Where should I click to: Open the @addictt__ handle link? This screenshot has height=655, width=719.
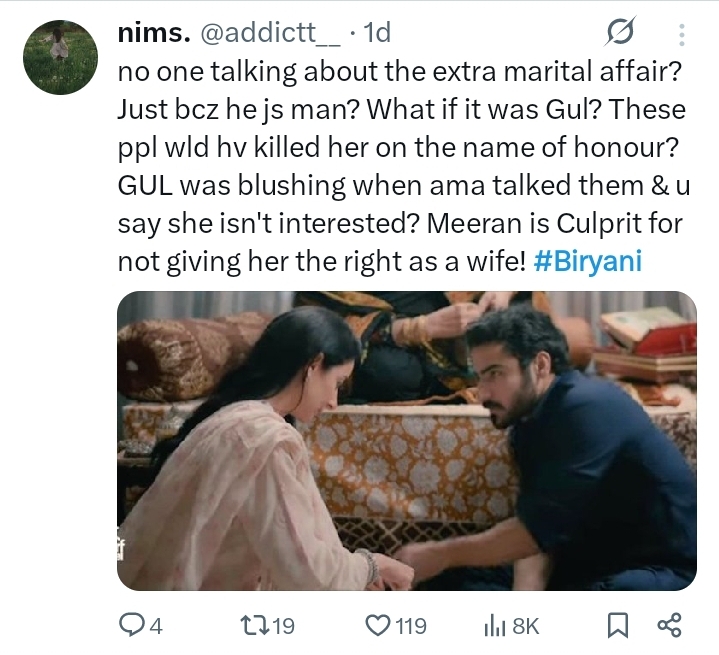click(x=270, y=33)
